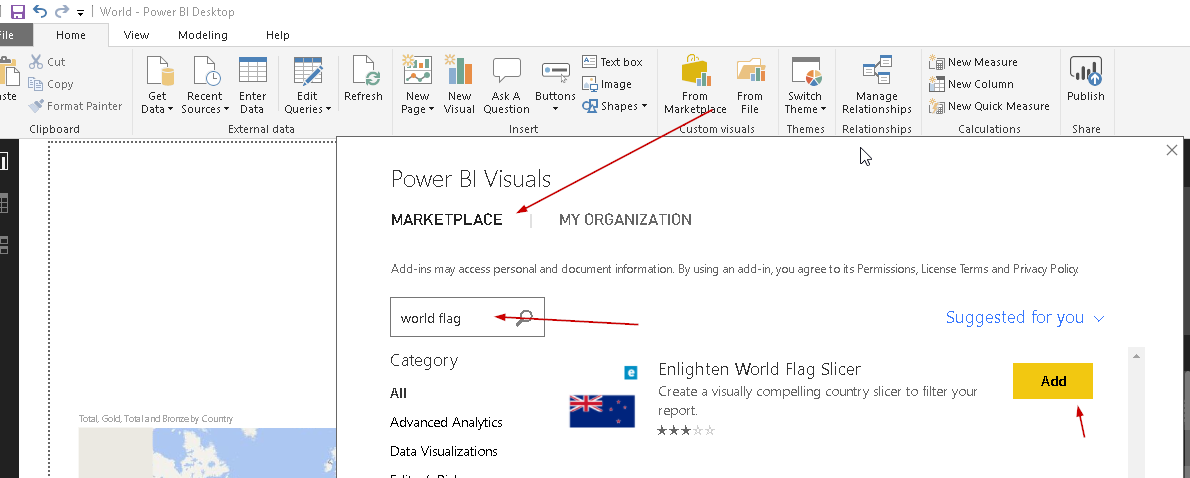Viewport: 1190px width, 478px height.
Task: Click the 'Total, Gold, Total and Bronze by Country' title
Action: (x=156, y=419)
